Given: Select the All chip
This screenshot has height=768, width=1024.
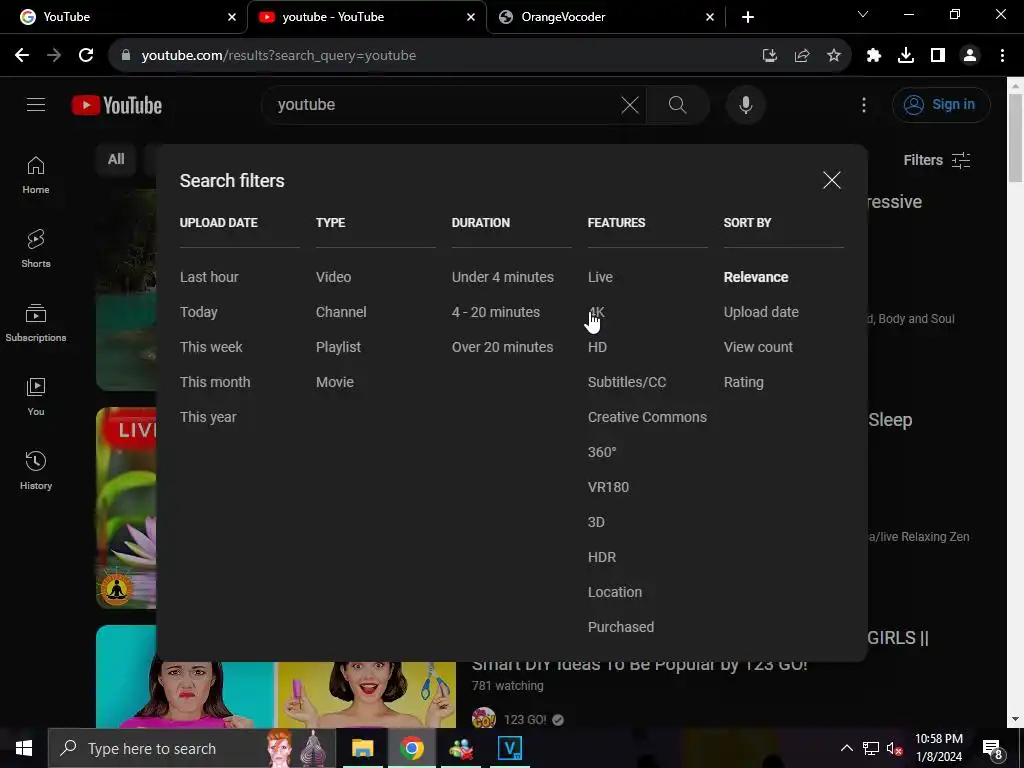Looking at the screenshot, I should [x=116, y=159].
